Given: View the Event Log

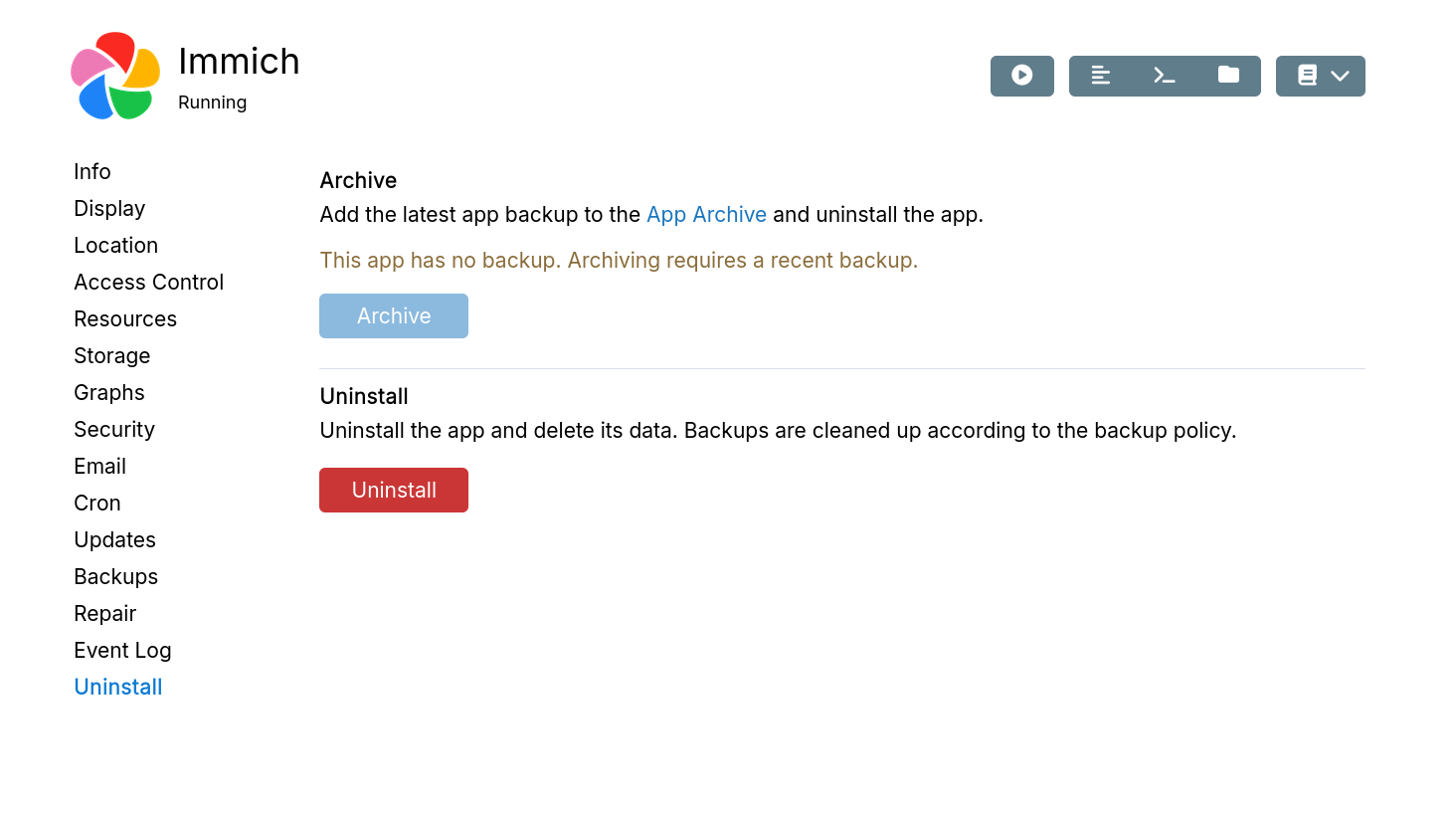Looking at the screenshot, I should 122,650.
